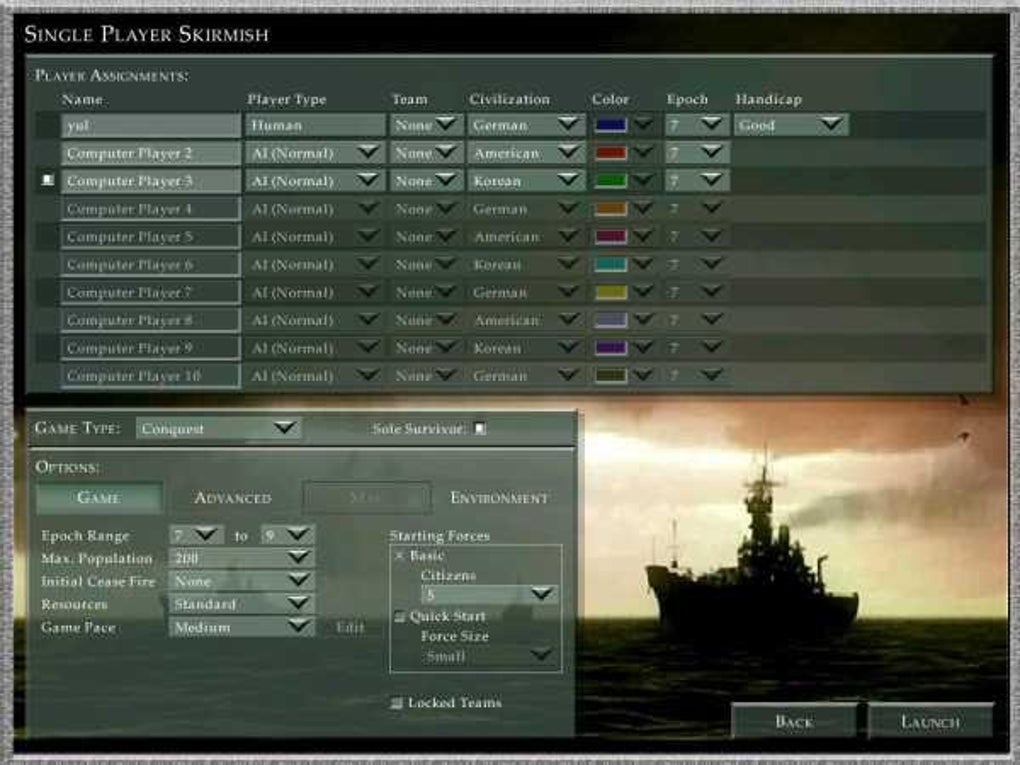The width and height of the screenshot is (1020, 765).
Task: Switch to the Environment options tab
Action: click(500, 498)
